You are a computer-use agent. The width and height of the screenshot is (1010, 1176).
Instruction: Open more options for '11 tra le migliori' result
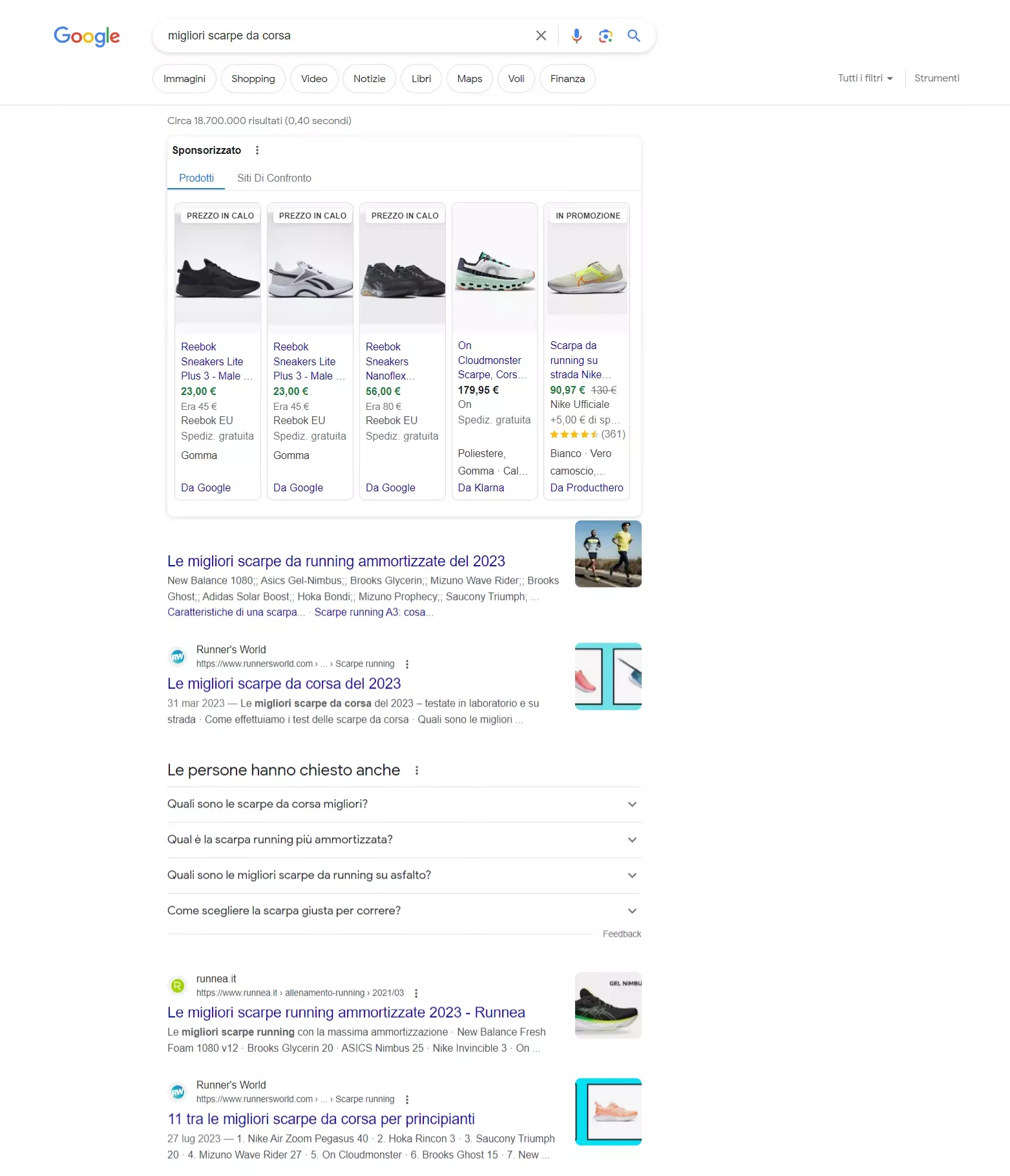tap(407, 1100)
